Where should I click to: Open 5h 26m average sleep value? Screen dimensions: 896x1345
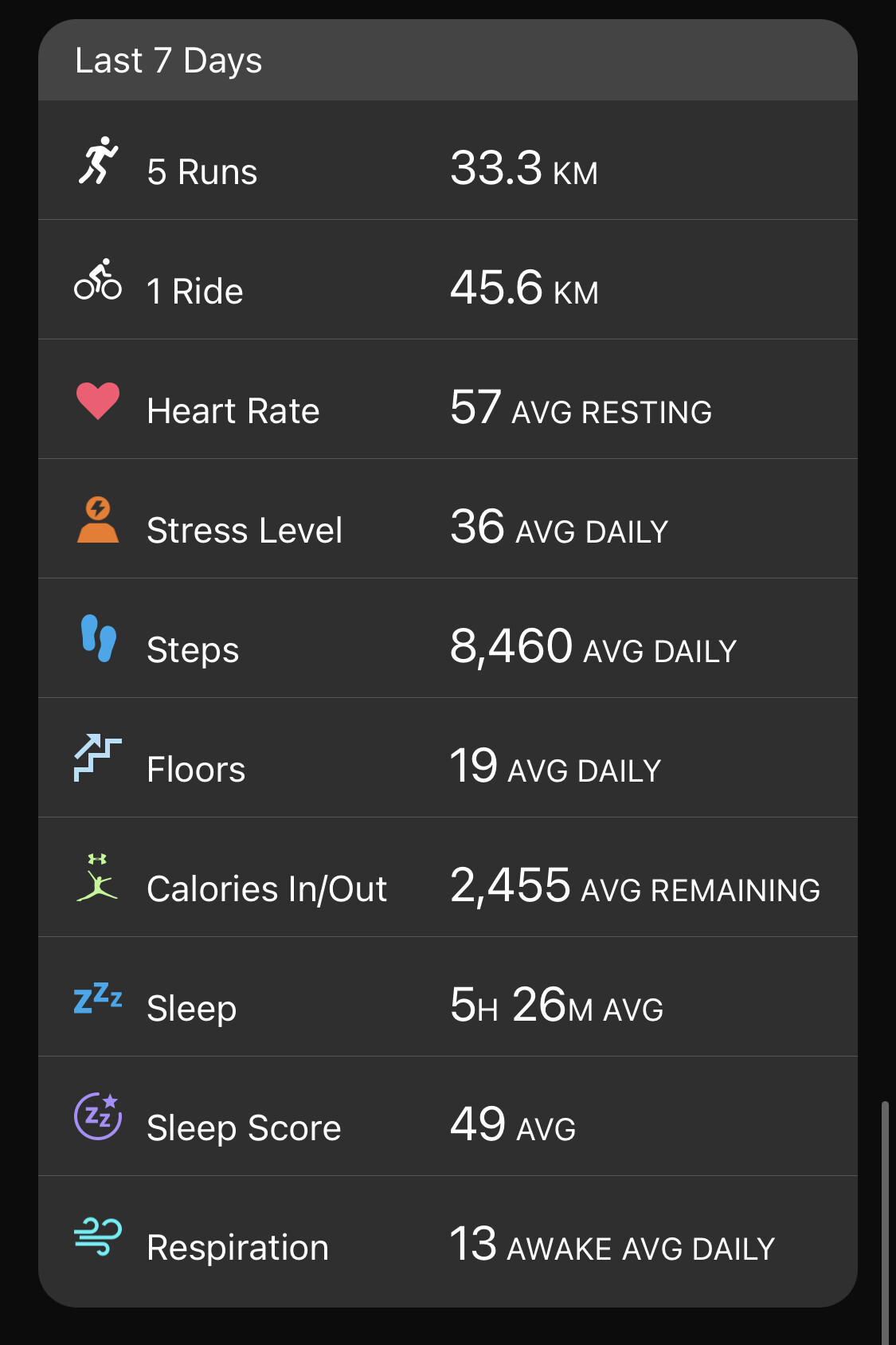(557, 1006)
